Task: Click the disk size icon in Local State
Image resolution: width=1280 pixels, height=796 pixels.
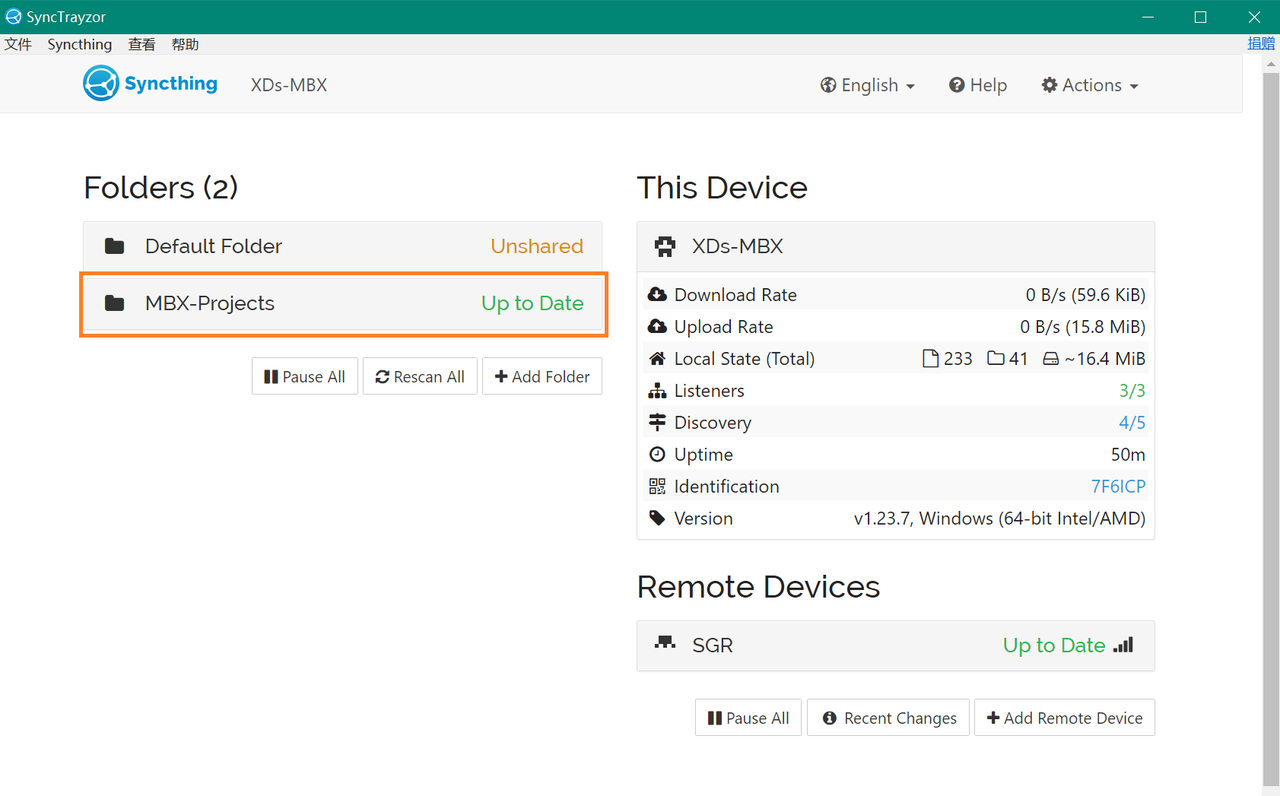Action: tap(1051, 358)
